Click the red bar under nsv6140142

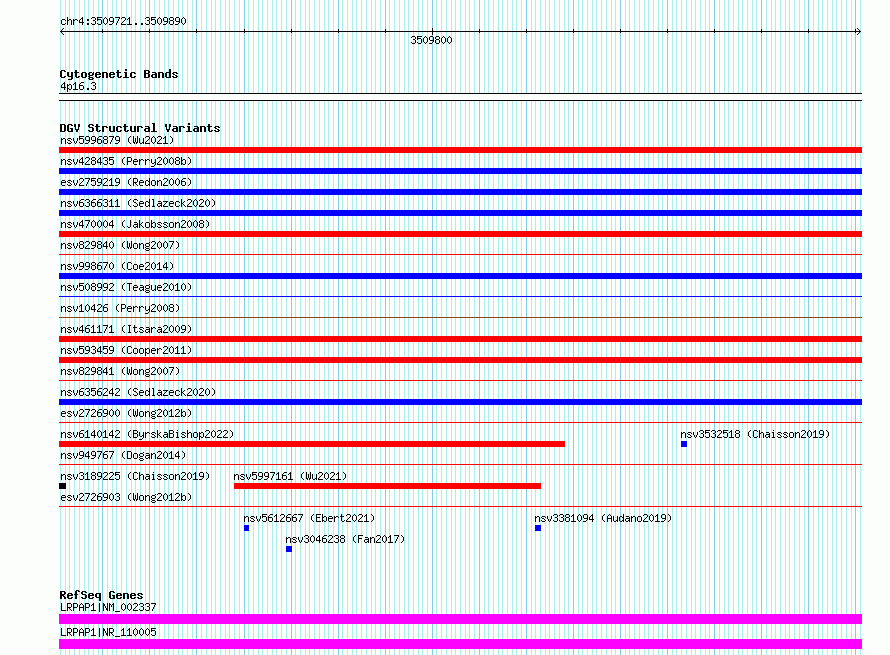312,444
